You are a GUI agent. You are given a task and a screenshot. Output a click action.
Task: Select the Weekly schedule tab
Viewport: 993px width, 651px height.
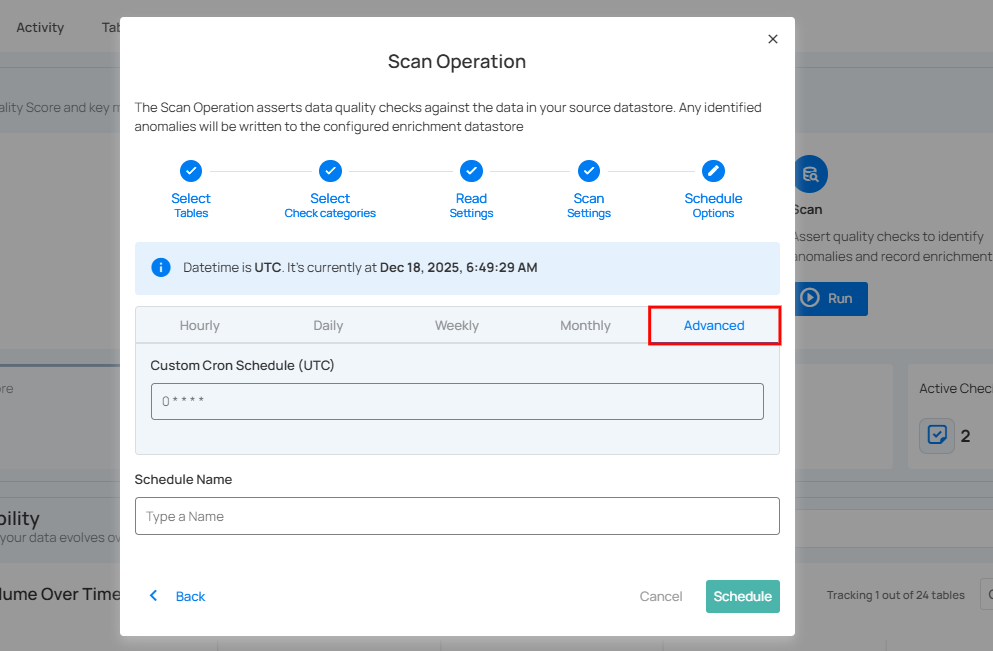coord(457,325)
